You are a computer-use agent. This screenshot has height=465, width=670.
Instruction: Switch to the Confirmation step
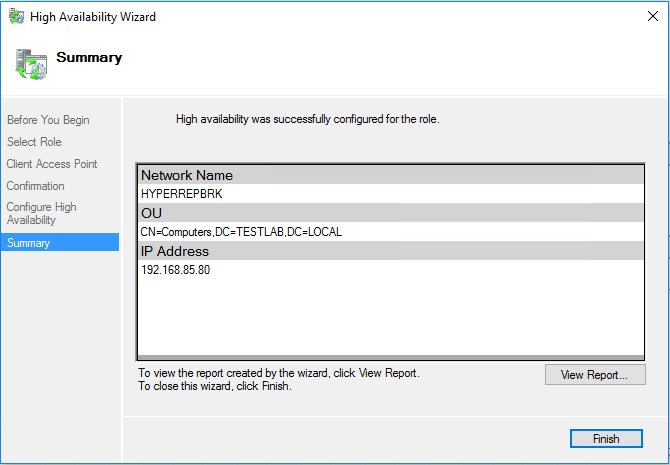(x=35, y=186)
